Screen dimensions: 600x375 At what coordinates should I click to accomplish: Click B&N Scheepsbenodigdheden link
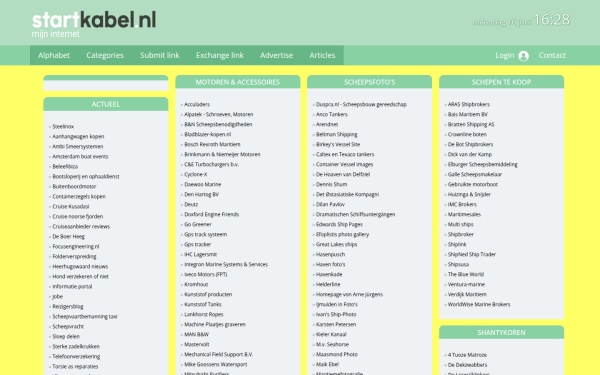pyautogui.click(x=218, y=124)
